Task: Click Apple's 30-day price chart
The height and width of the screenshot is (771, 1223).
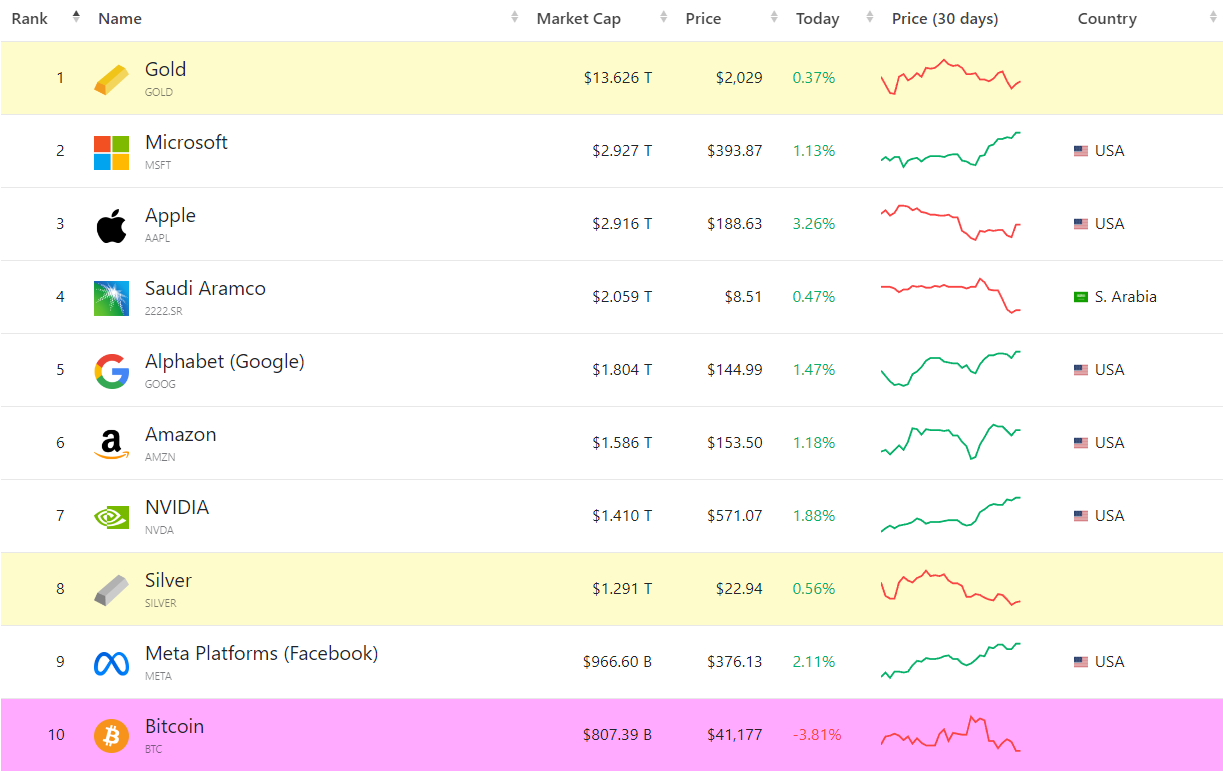Action: click(x=950, y=223)
